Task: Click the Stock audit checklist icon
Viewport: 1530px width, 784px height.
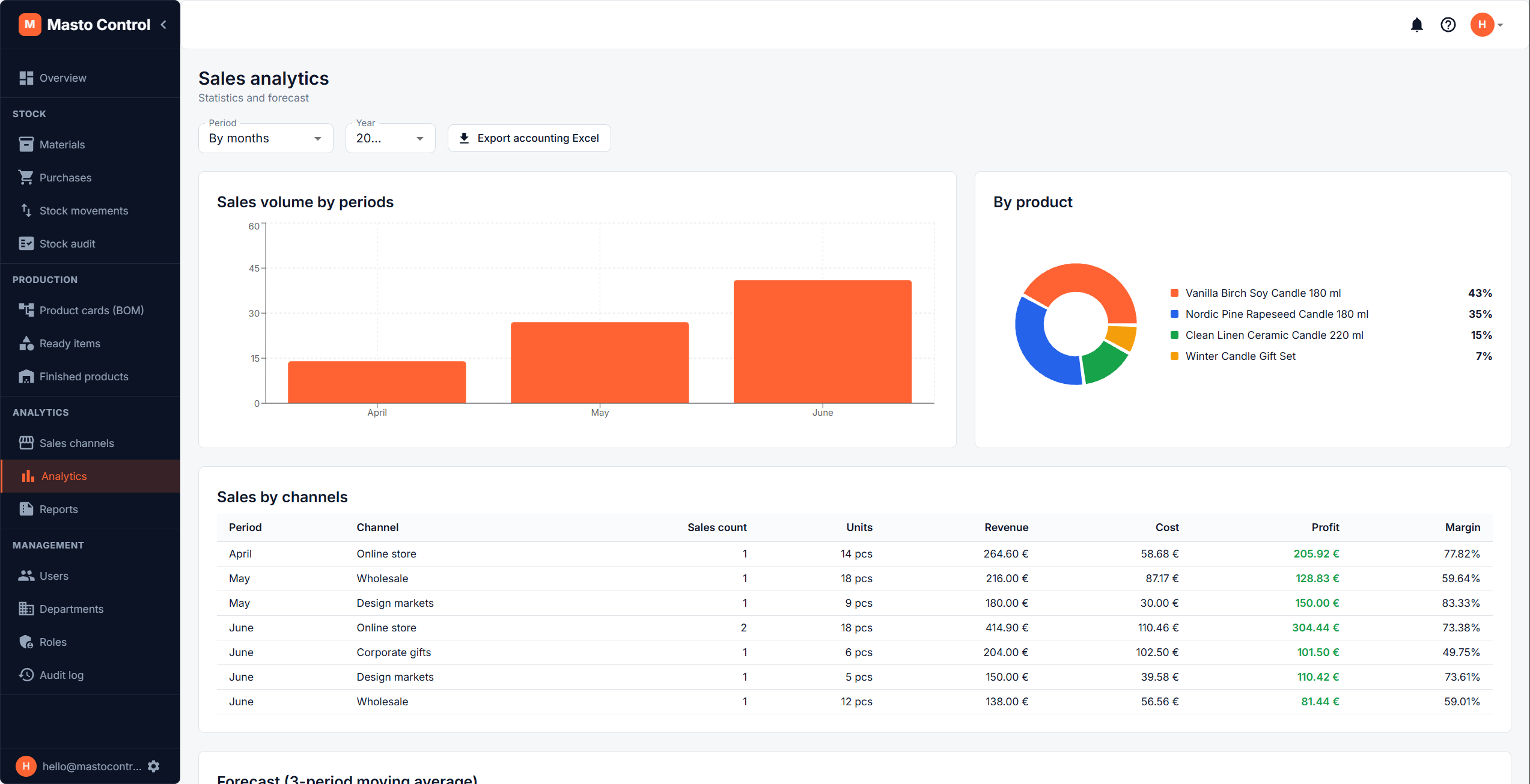Action: pos(26,243)
